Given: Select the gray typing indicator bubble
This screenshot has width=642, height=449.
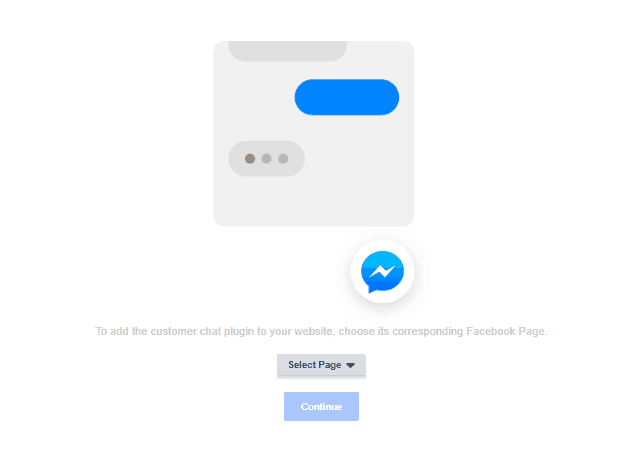Looking at the screenshot, I should point(267,159).
